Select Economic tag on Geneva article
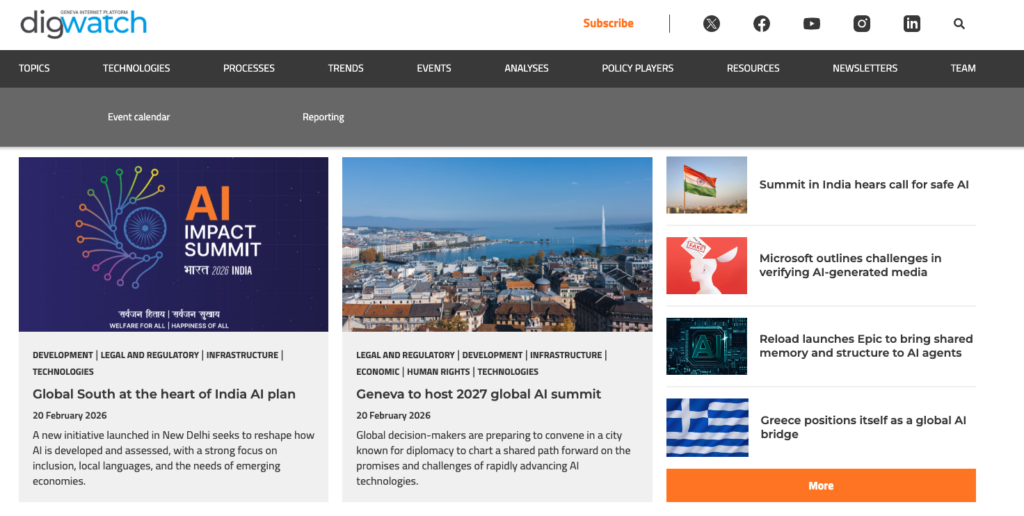Image resolution: width=1024 pixels, height=516 pixels. click(x=377, y=372)
